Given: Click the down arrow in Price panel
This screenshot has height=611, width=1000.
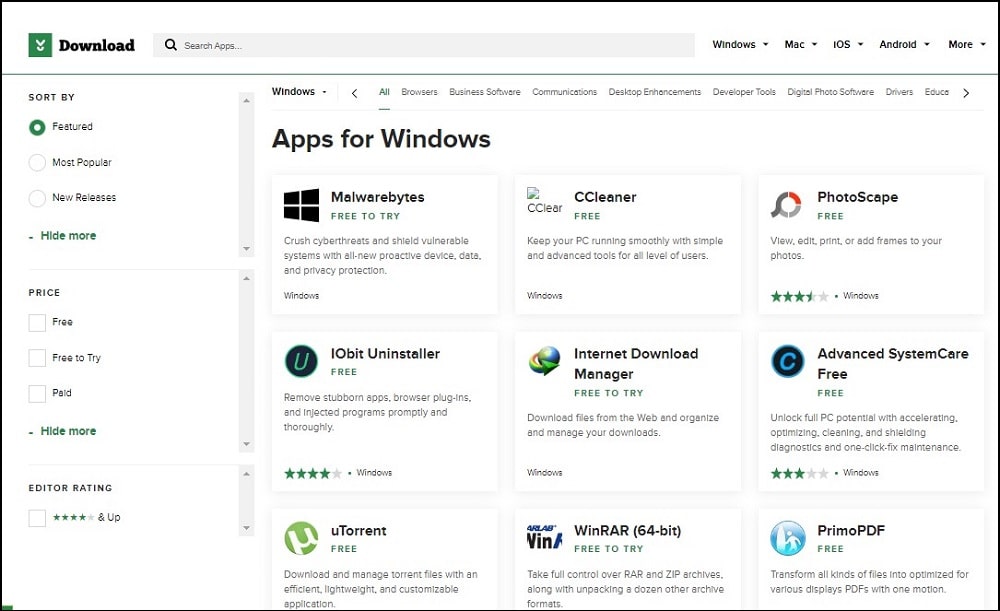Looking at the screenshot, I should (x=246, y=444).
